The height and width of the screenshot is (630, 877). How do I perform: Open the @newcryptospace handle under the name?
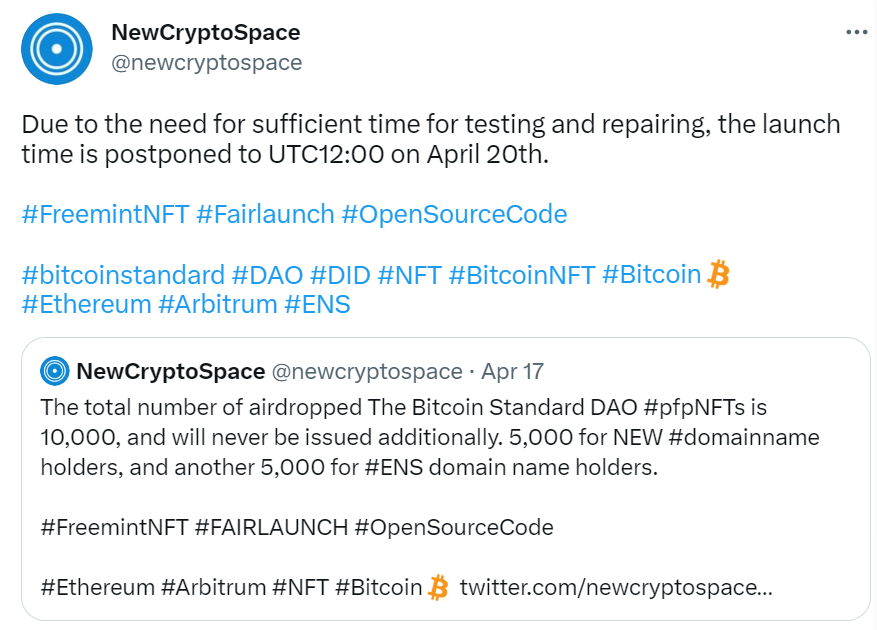(x=206, y=62)
